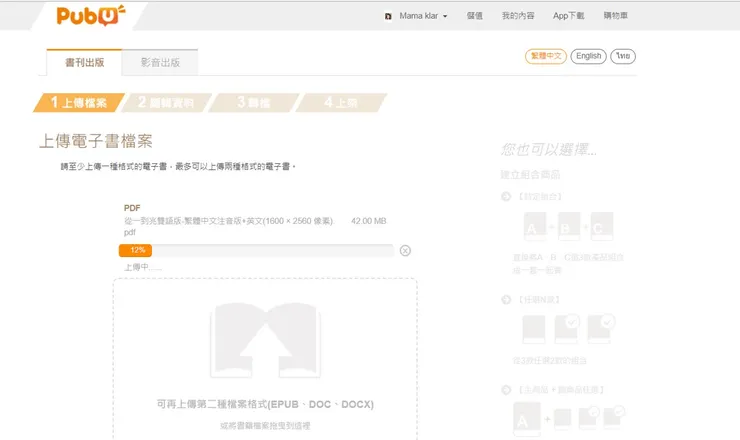The width and height of the screenshot is (740, 440).
Task: Select step 1 上傳檔案
Action: pyautogui.click(x=79, y=102)
